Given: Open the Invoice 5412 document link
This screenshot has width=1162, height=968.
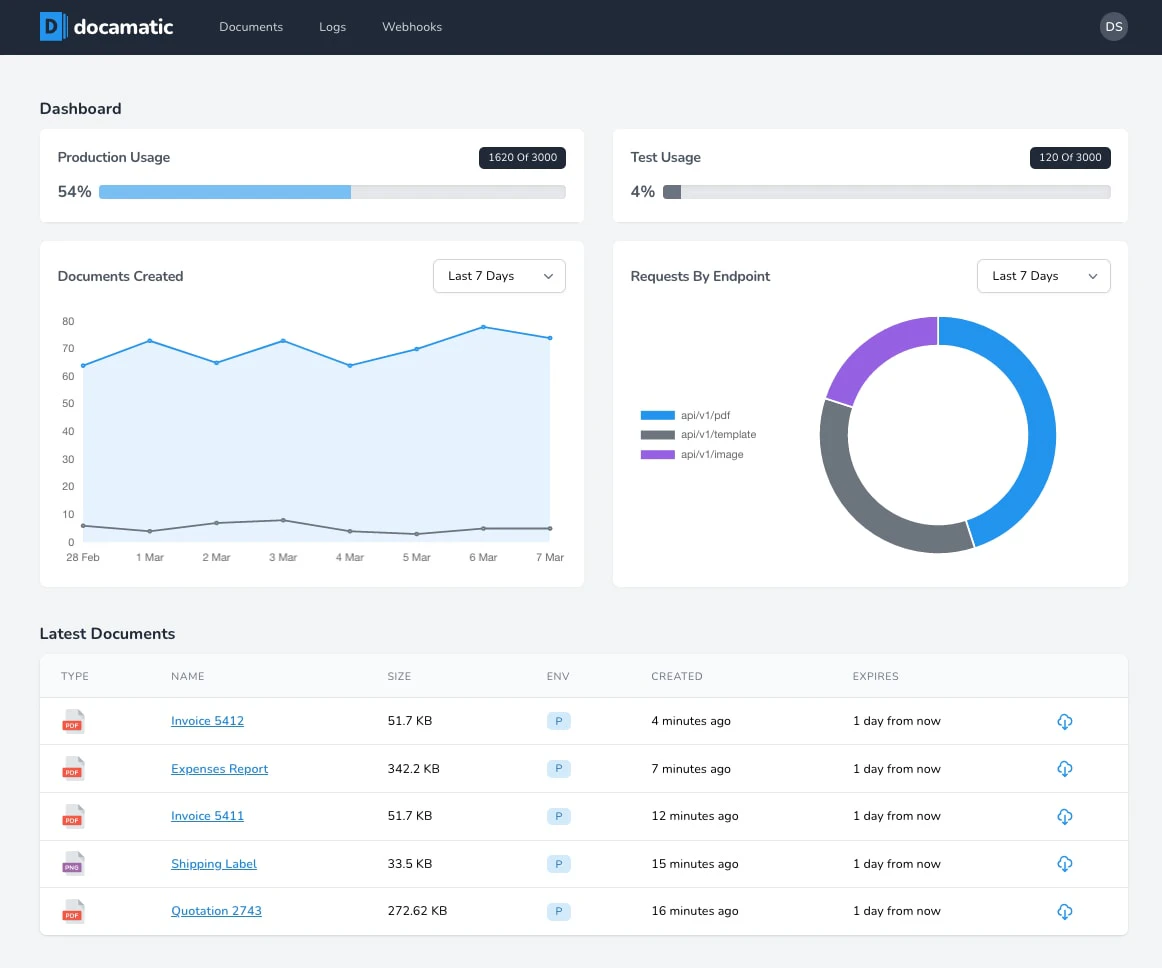Looking at the screenshot, I should (x=207, y=720).
